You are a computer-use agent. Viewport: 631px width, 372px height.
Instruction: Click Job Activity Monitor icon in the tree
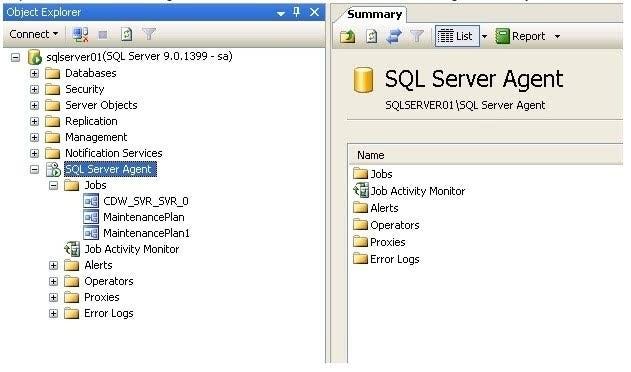[x=72, y=249]
